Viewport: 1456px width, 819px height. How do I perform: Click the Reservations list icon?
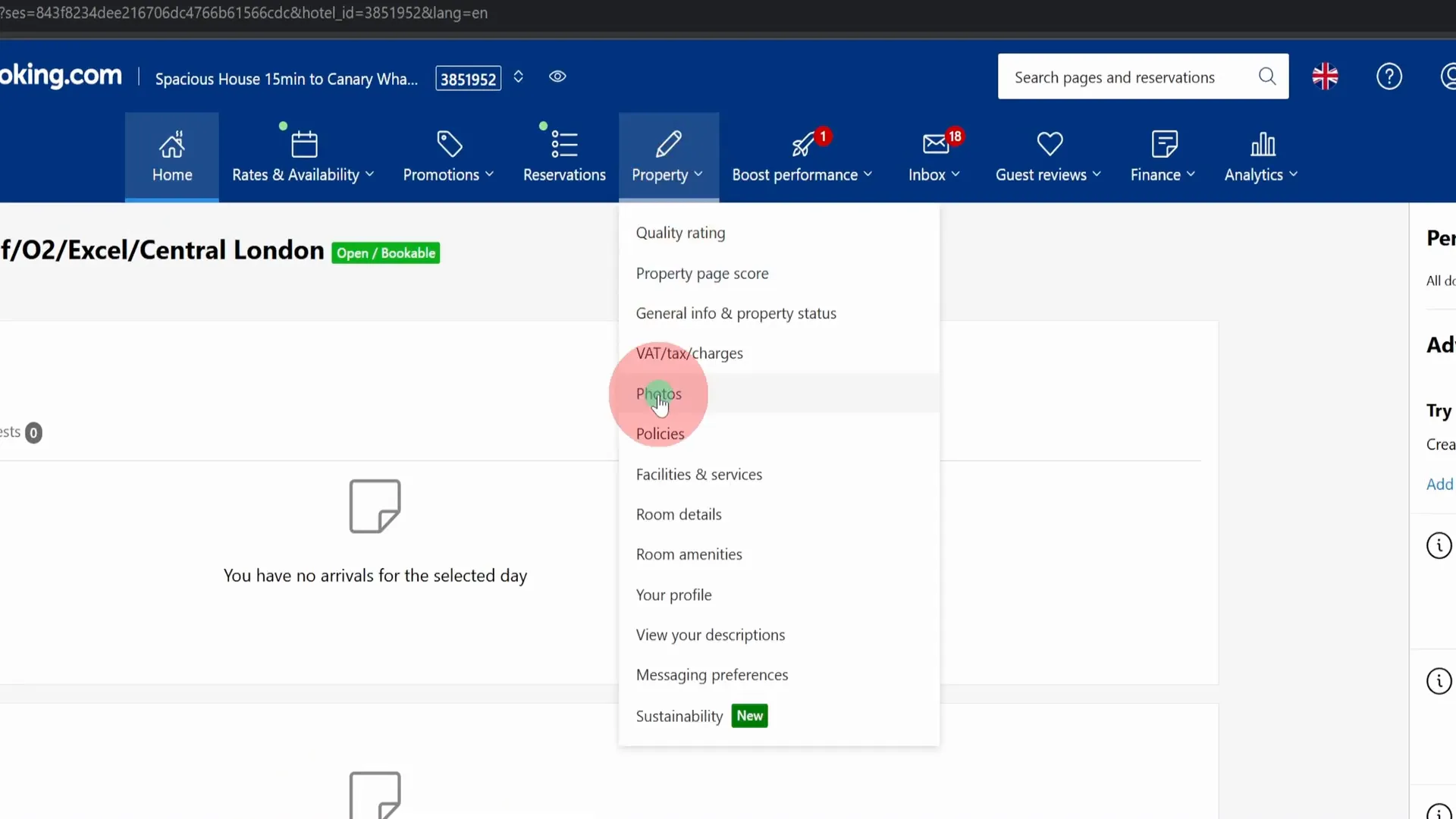click(564, 144)
